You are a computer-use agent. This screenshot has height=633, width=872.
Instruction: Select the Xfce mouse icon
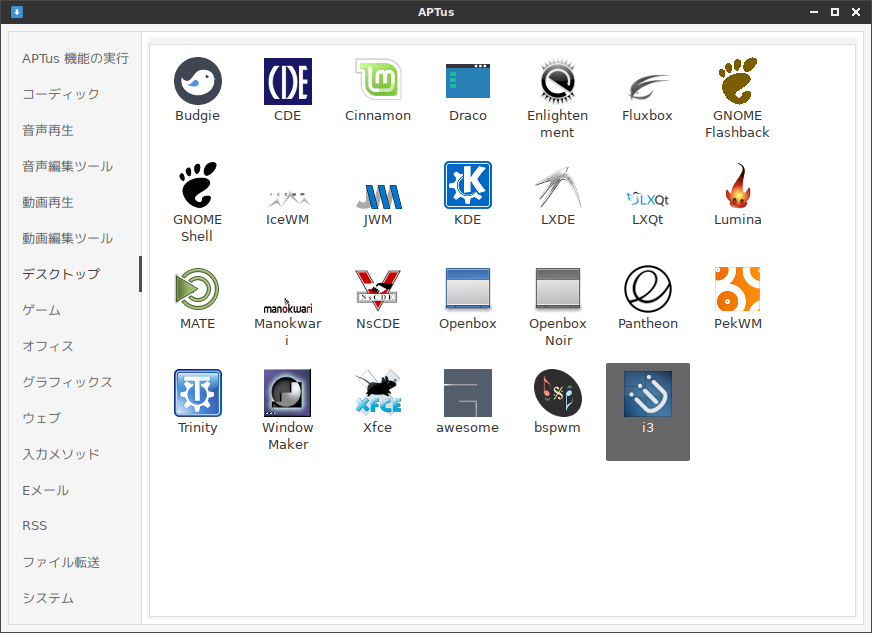(378, 393)
